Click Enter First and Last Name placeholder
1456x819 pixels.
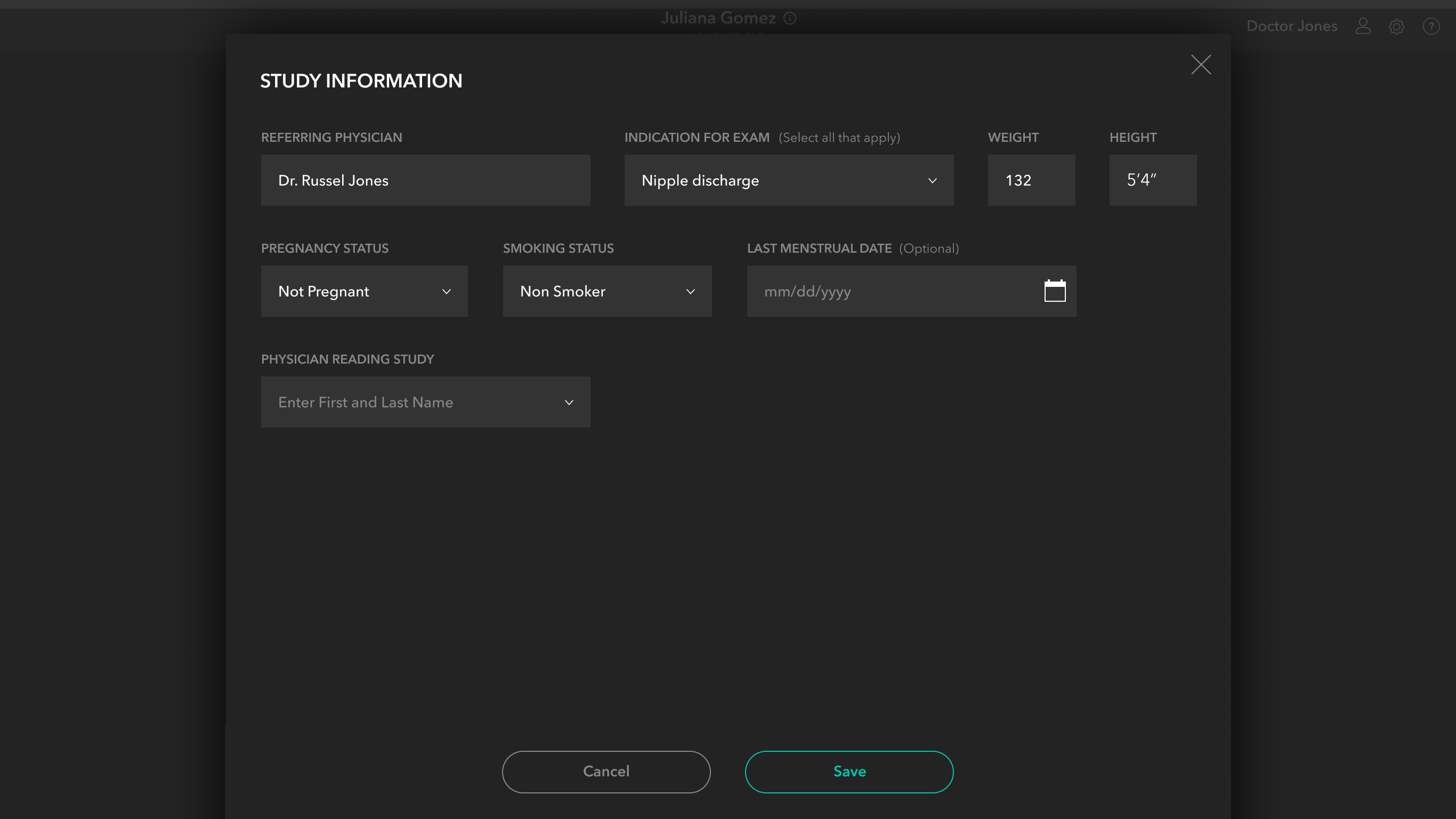click(x=366, y=402)
